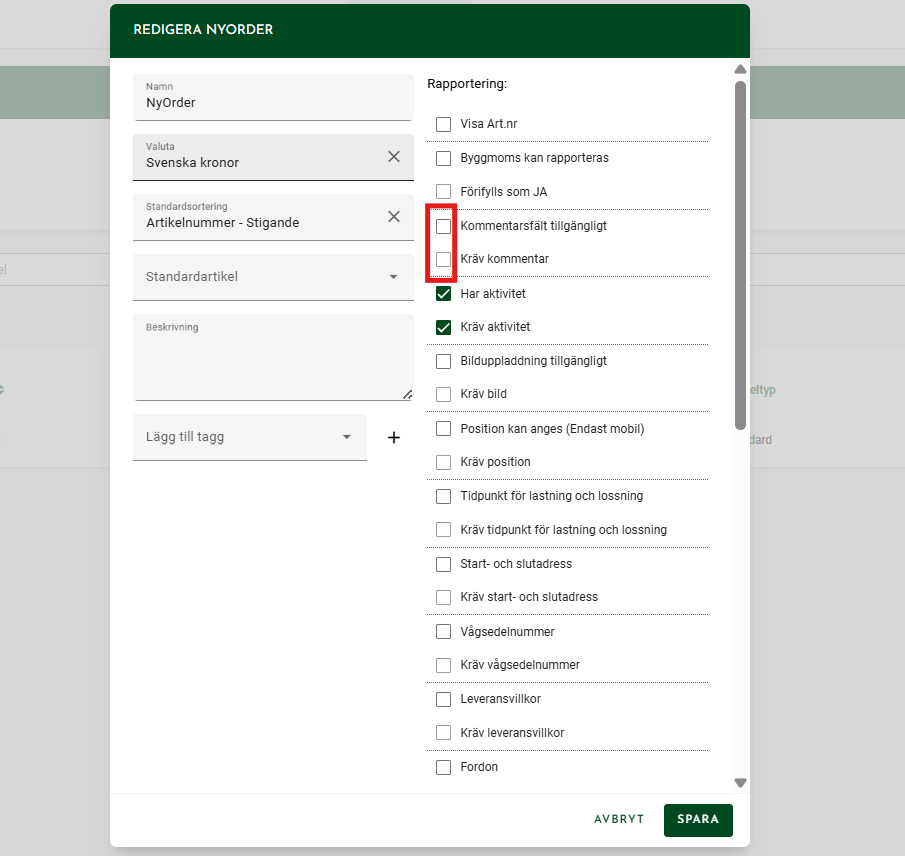This screenshot has width=905, height=856.
Task: Tick the Kräv position checkbox
Action: (x=443, y=462)
